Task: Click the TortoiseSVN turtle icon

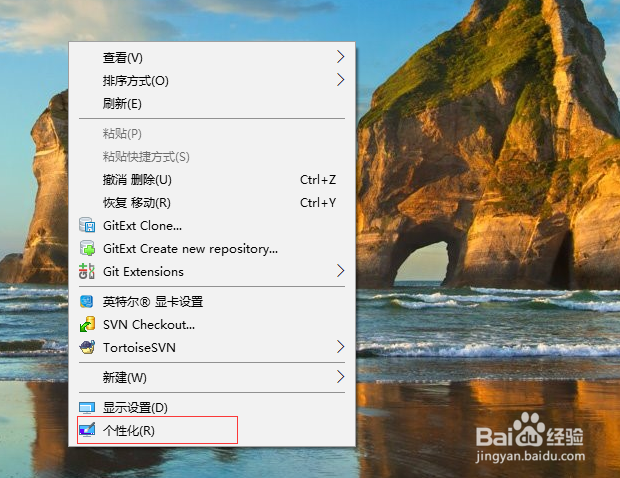Action: (x=87, y=347)
